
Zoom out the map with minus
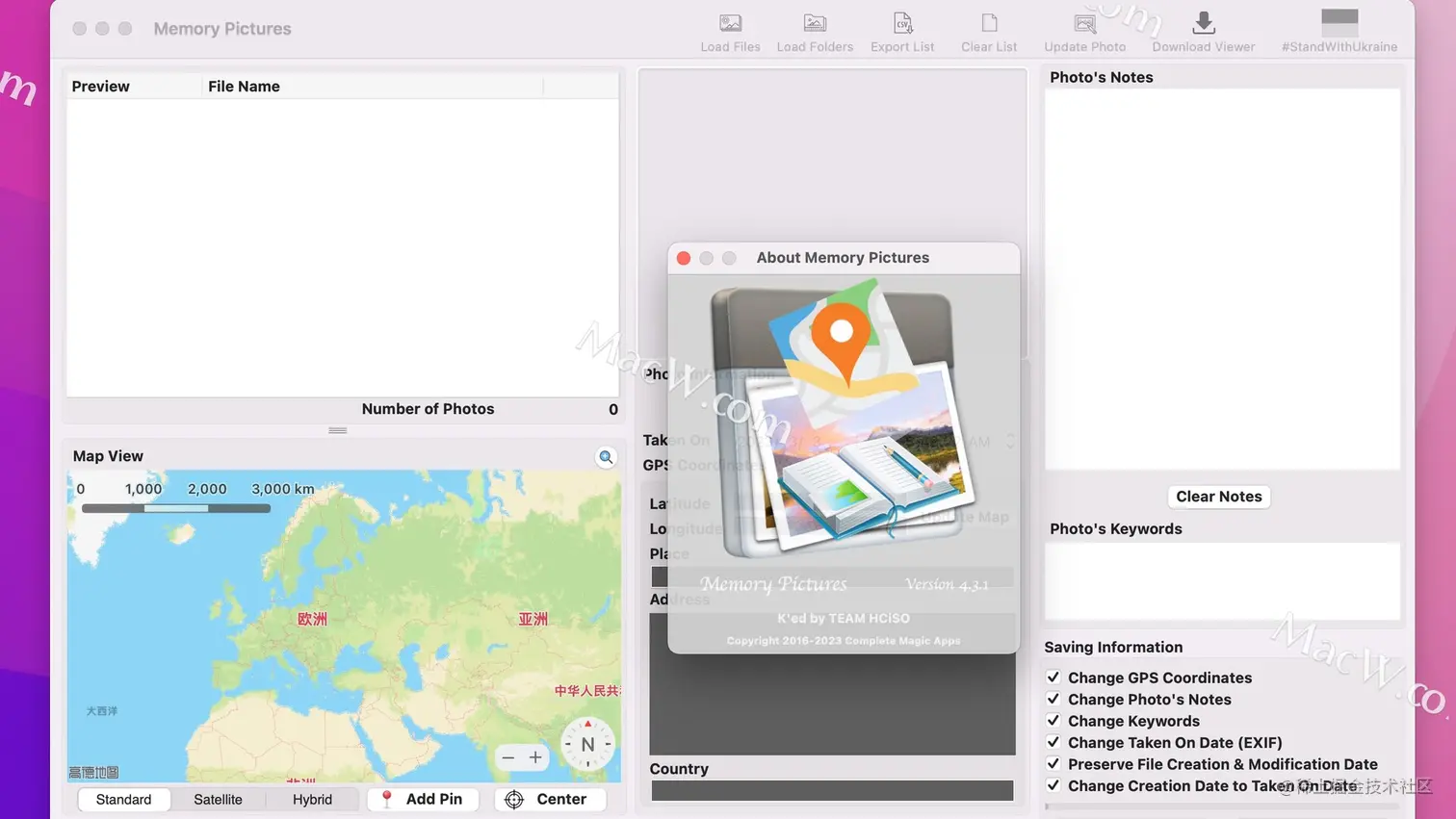(508, 757)
